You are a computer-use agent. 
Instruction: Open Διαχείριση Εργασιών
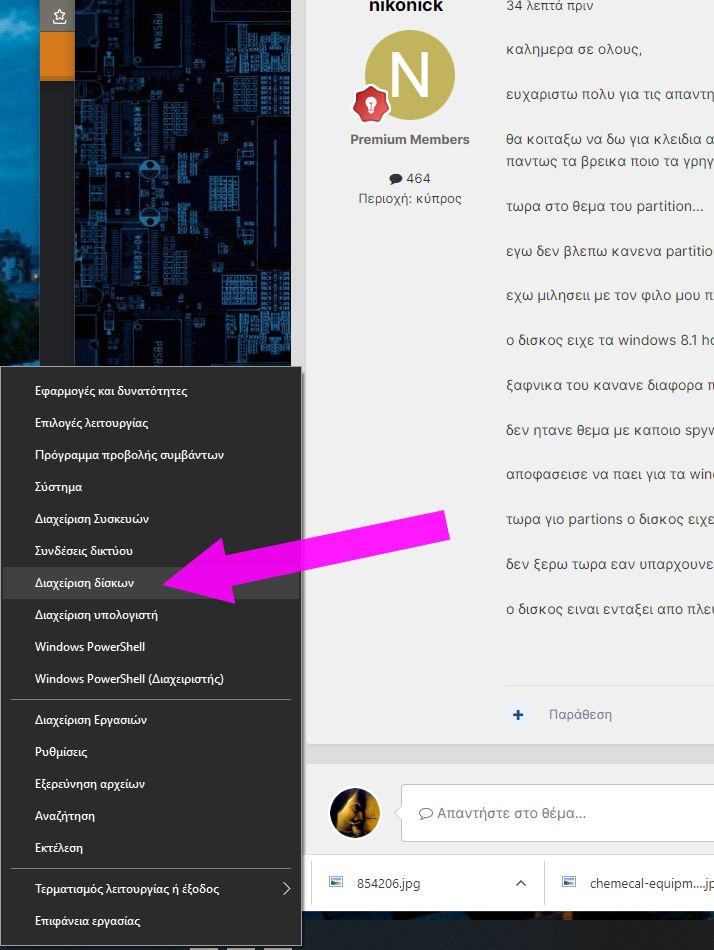151,720
